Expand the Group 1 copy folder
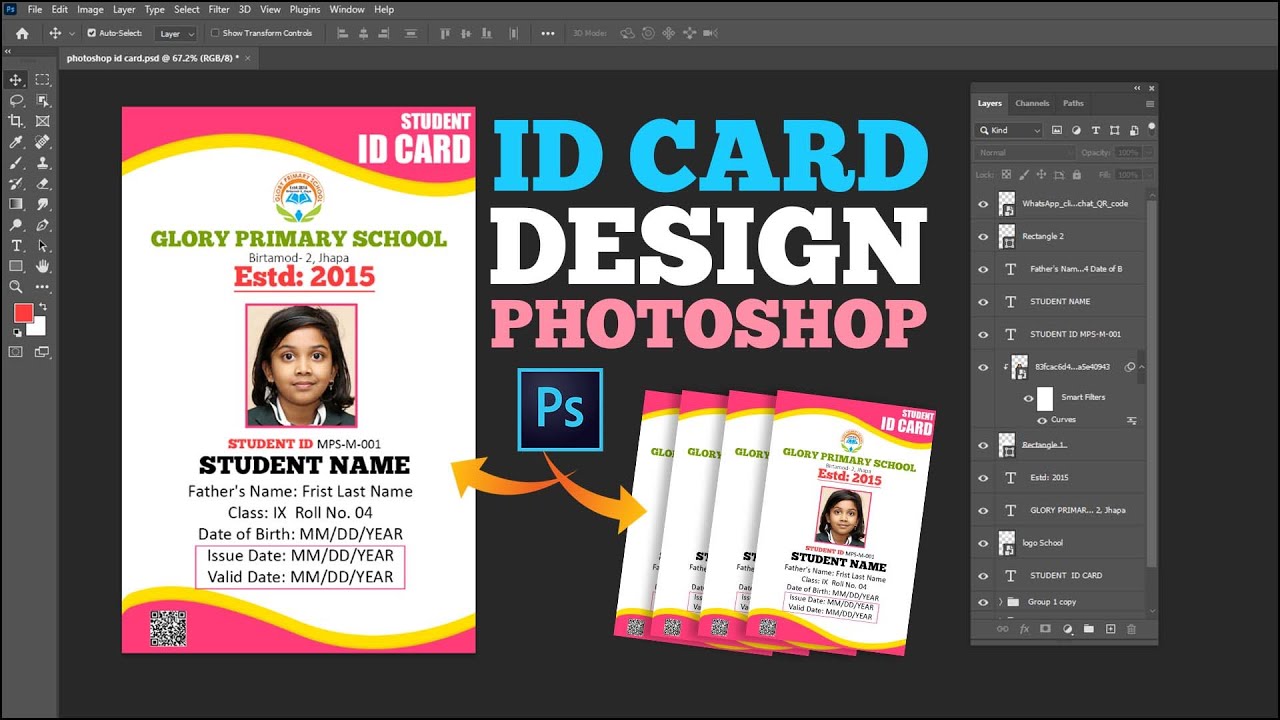 1000,602
